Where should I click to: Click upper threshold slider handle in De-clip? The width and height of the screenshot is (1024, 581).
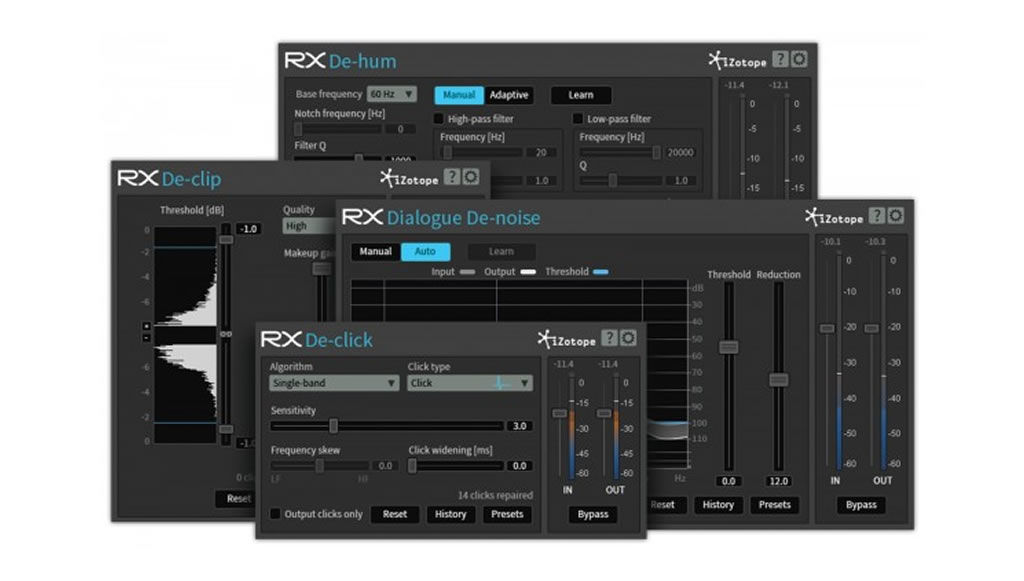point(225,240)
